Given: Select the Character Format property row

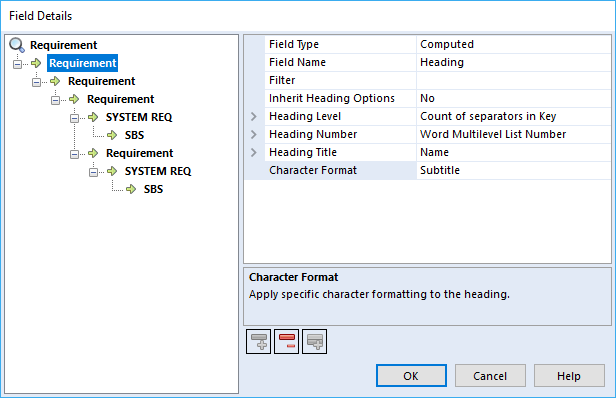Looking at the screenshot, I should click(428, 171).
